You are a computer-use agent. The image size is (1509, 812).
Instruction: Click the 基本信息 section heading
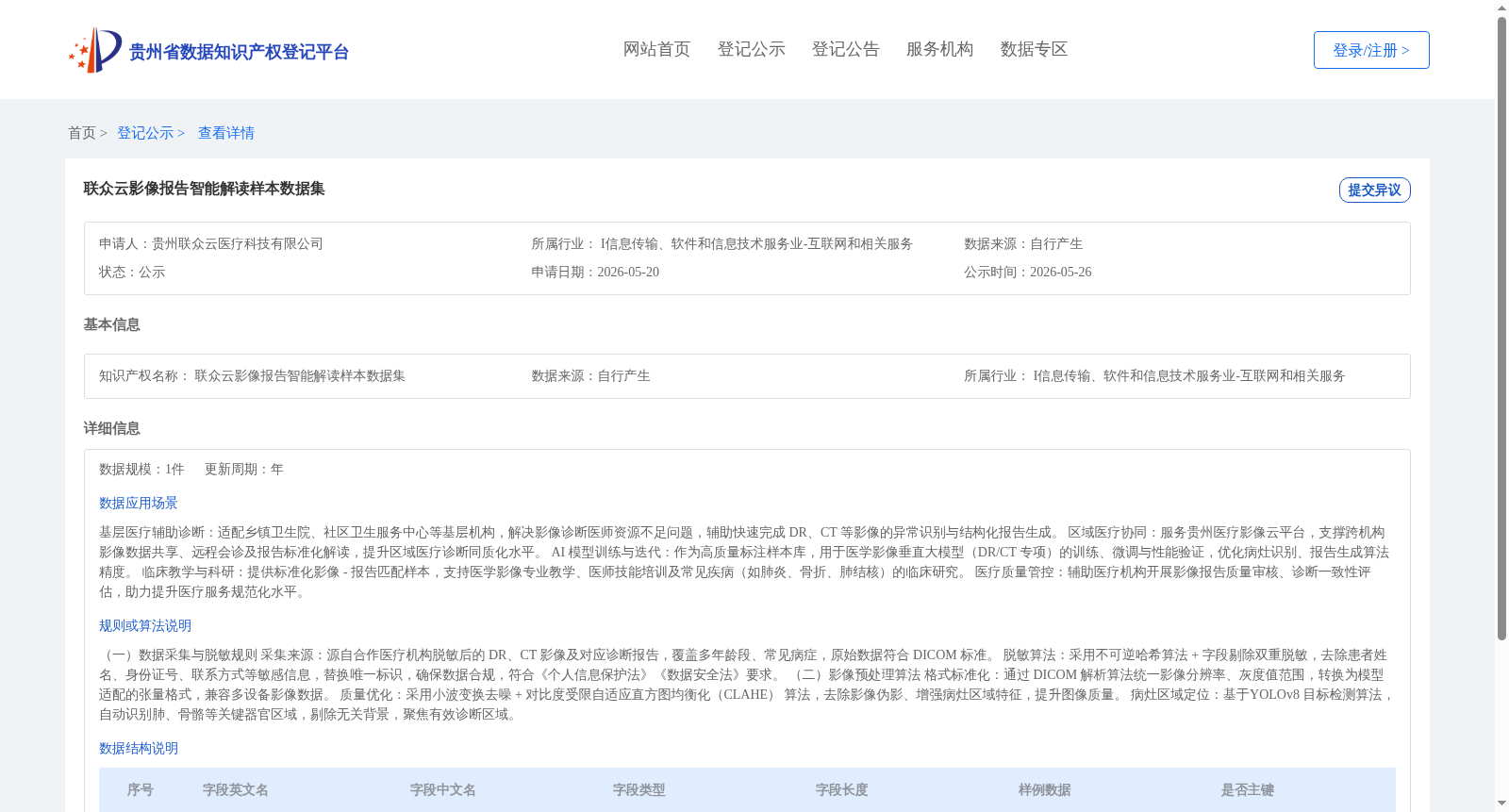click(111, 324)
